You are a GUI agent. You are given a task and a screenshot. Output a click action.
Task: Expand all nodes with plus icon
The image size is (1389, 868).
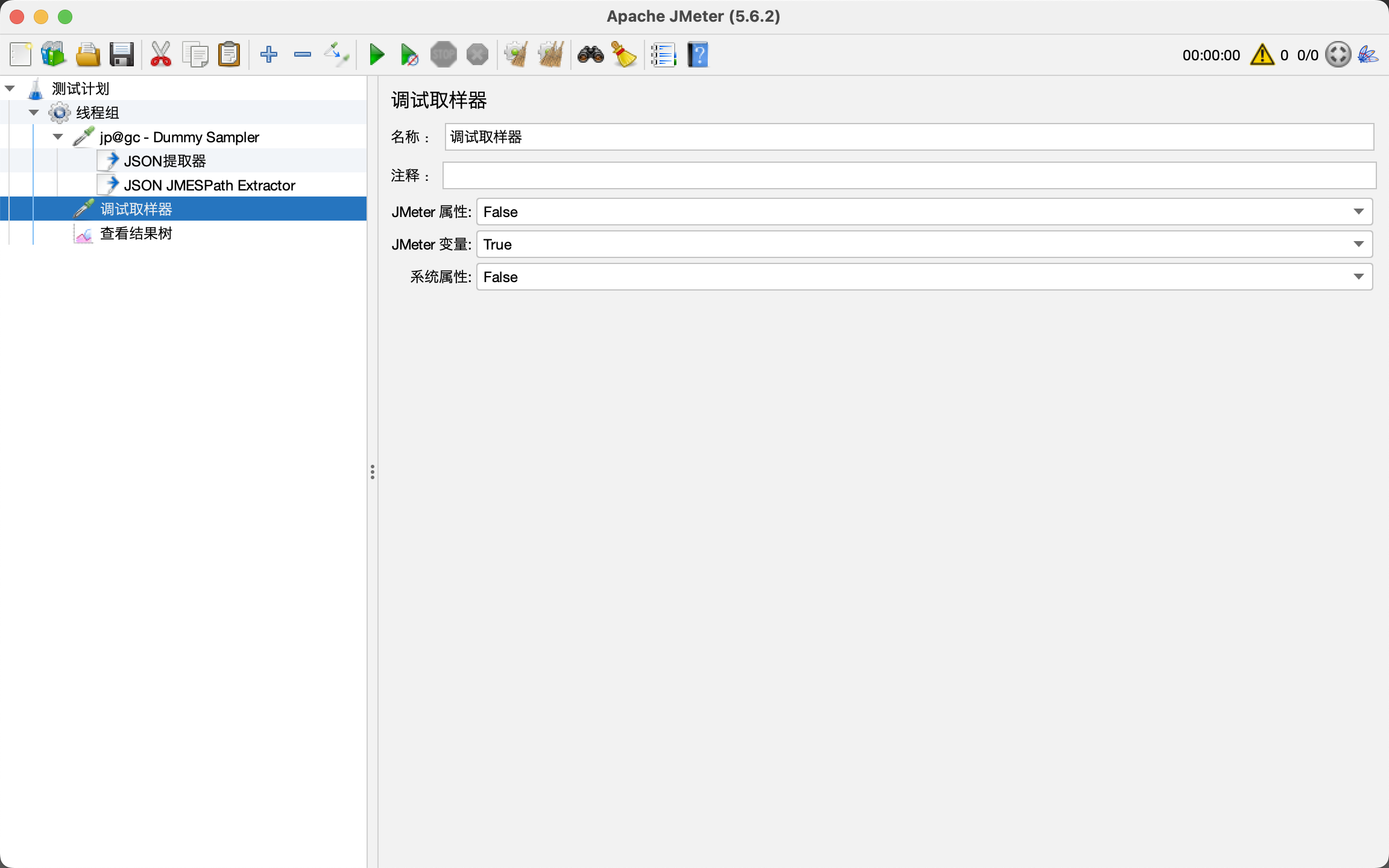pos(269,55)
